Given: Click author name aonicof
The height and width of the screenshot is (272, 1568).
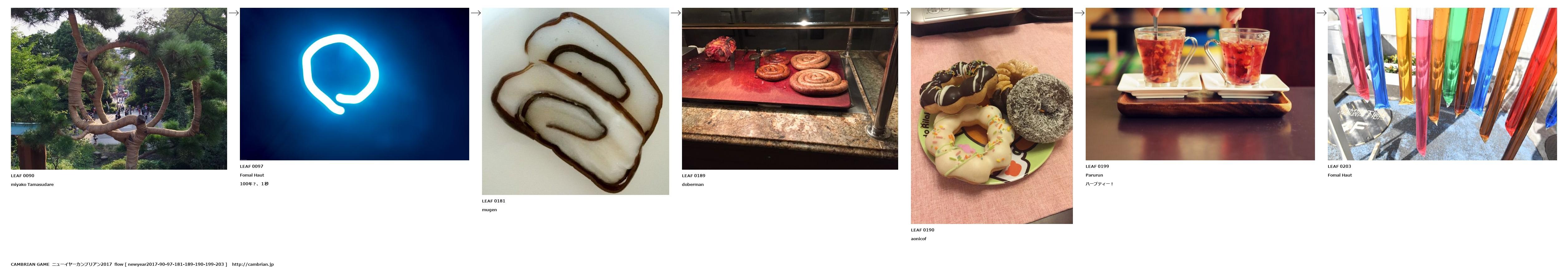Looking at the screenshot, I should pos(918,239).
